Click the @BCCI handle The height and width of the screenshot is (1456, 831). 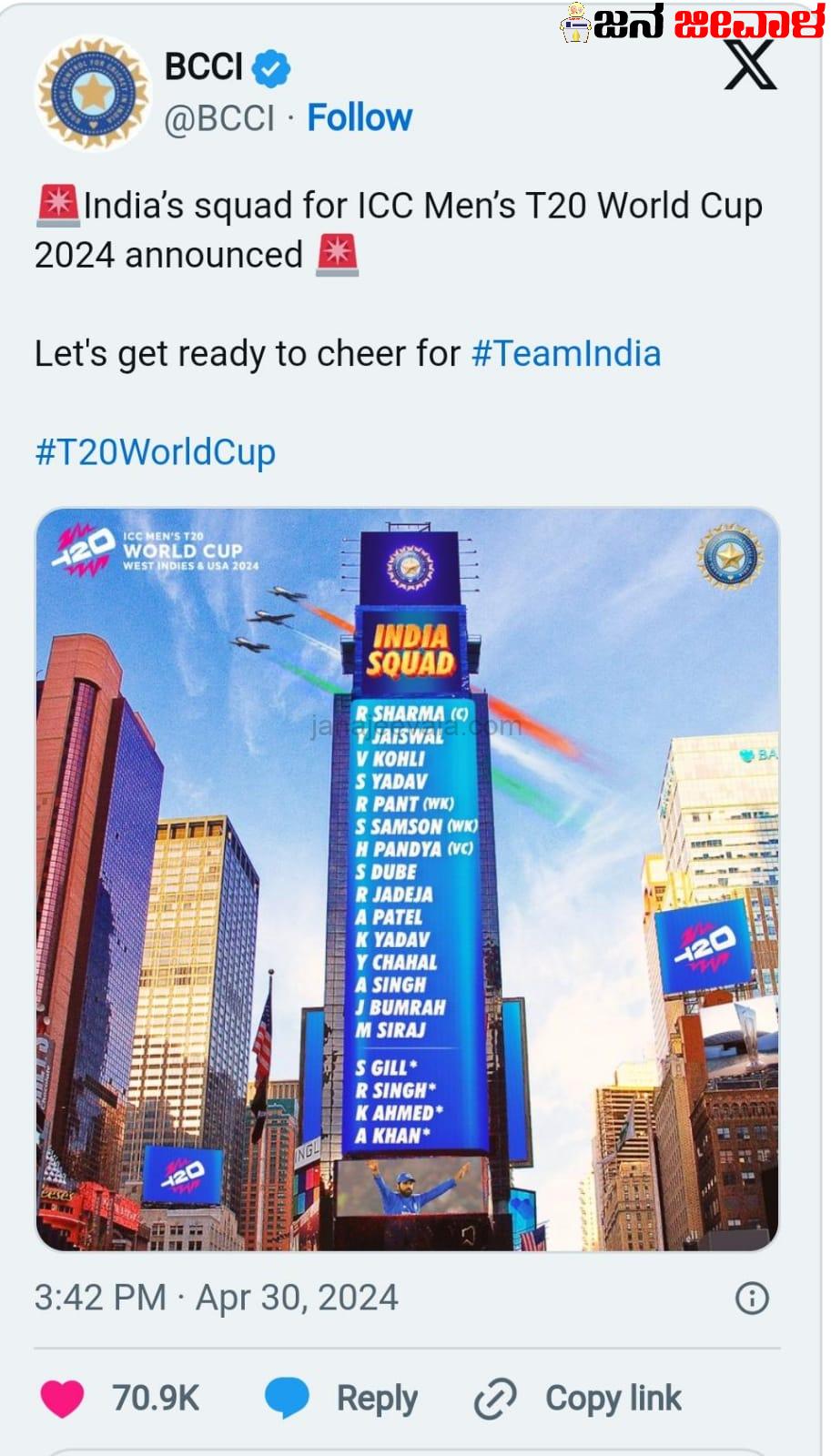[218, 117]
